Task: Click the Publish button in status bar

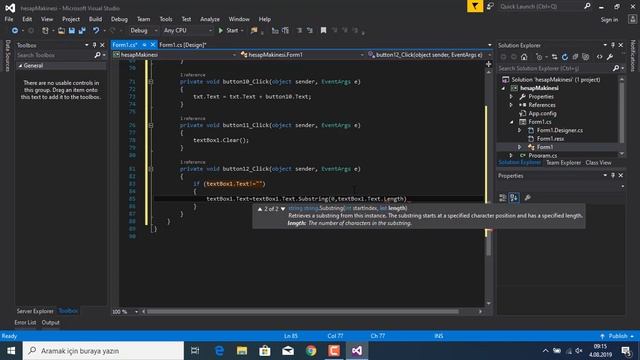Action: coord(618,336)
